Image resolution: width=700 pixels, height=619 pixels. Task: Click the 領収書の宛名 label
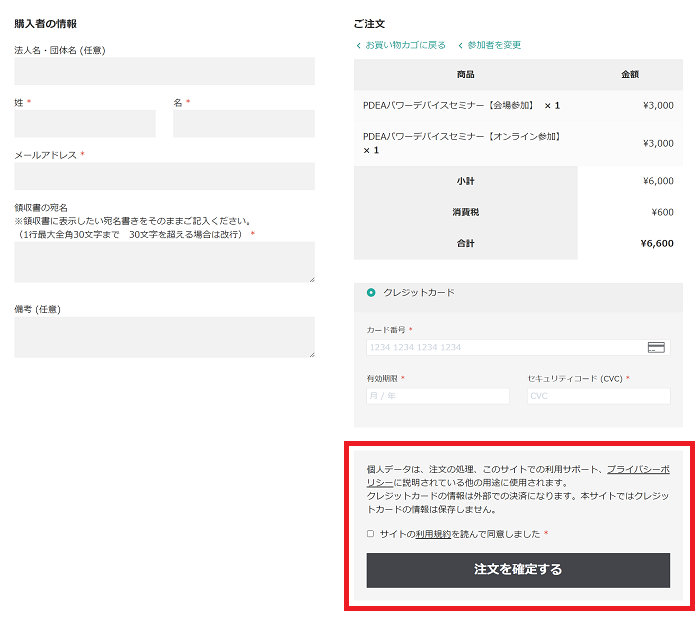[x=41, y=208]
